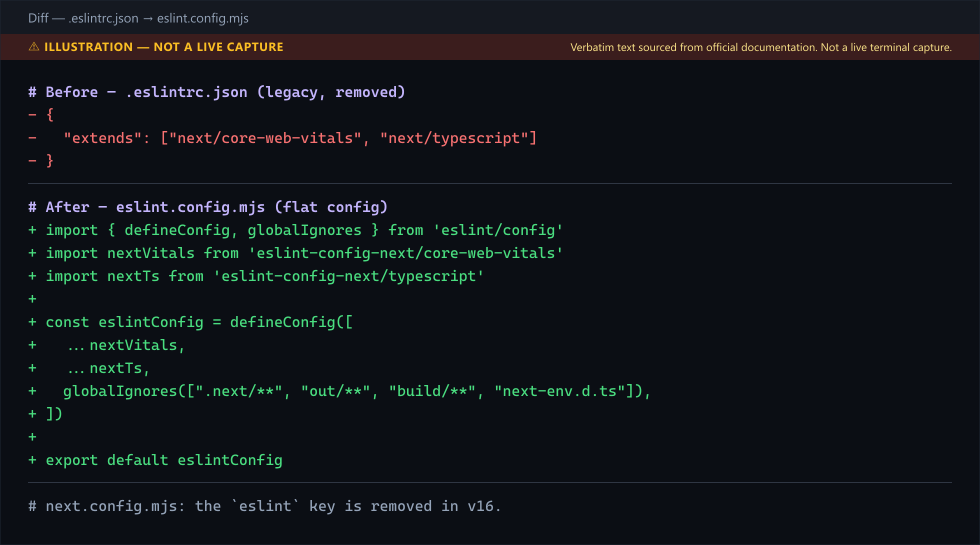Image resolution: width=980 pixels, height=545 pixels.
Task: Click the import defineConfig, globalIgnores line
Action: 296,231
